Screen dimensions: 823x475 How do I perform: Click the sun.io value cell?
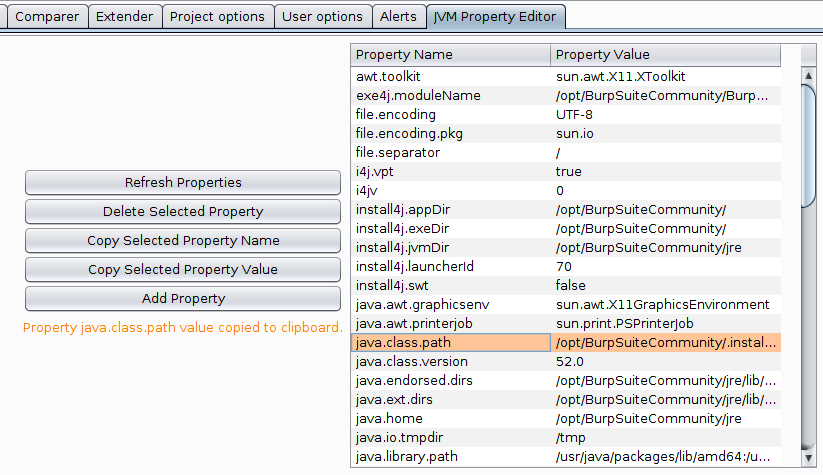[666, 133]
